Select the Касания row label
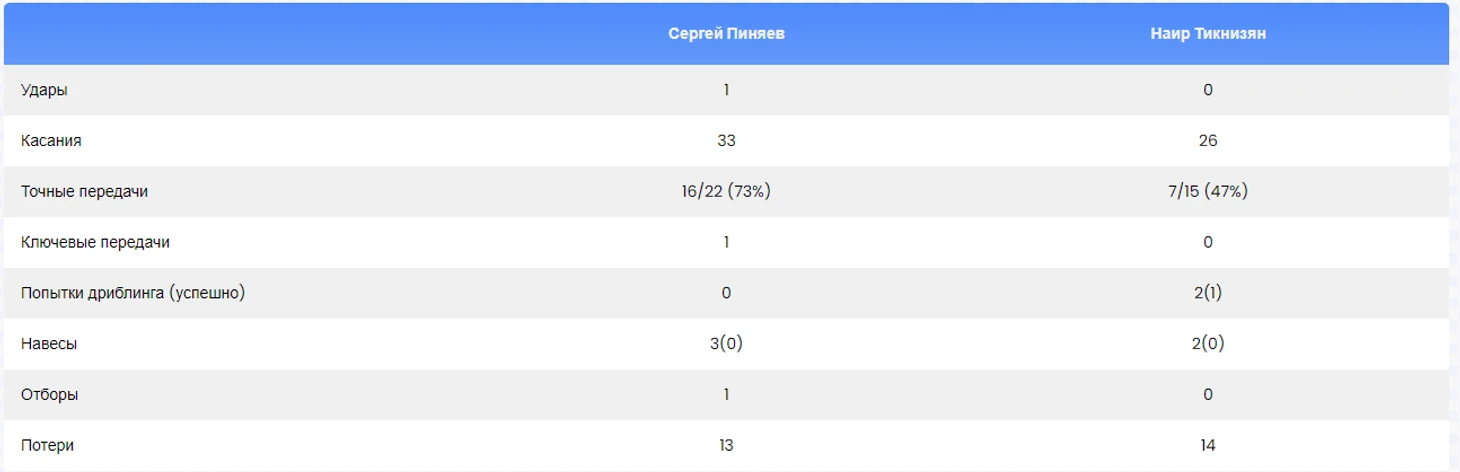The image size is (1460, 472). coord(51,141)
